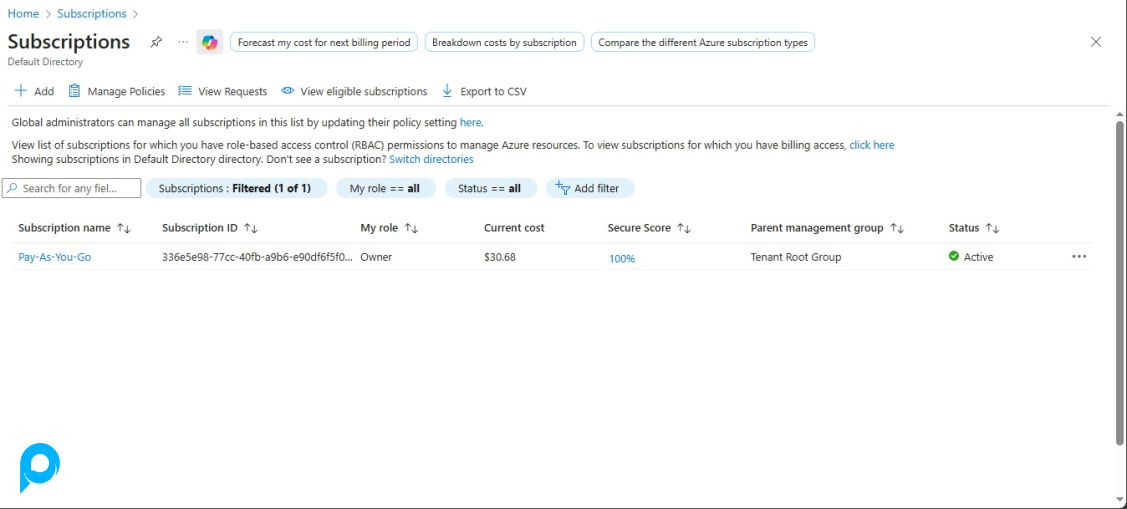Pin the Subscriptions page to dashboard

coord(156,42)
